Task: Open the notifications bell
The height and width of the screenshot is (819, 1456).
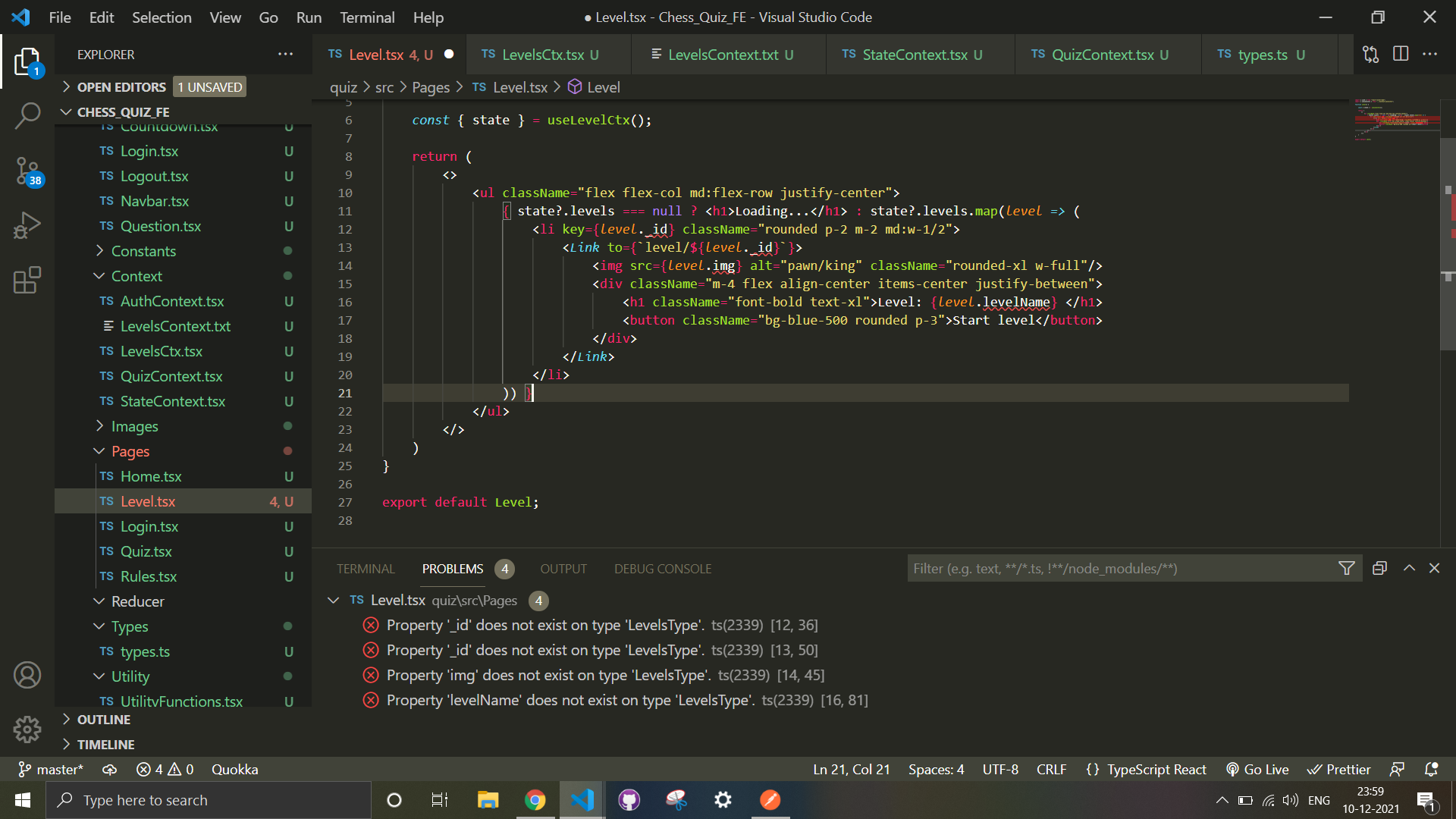Action: tap(1431, 769)
